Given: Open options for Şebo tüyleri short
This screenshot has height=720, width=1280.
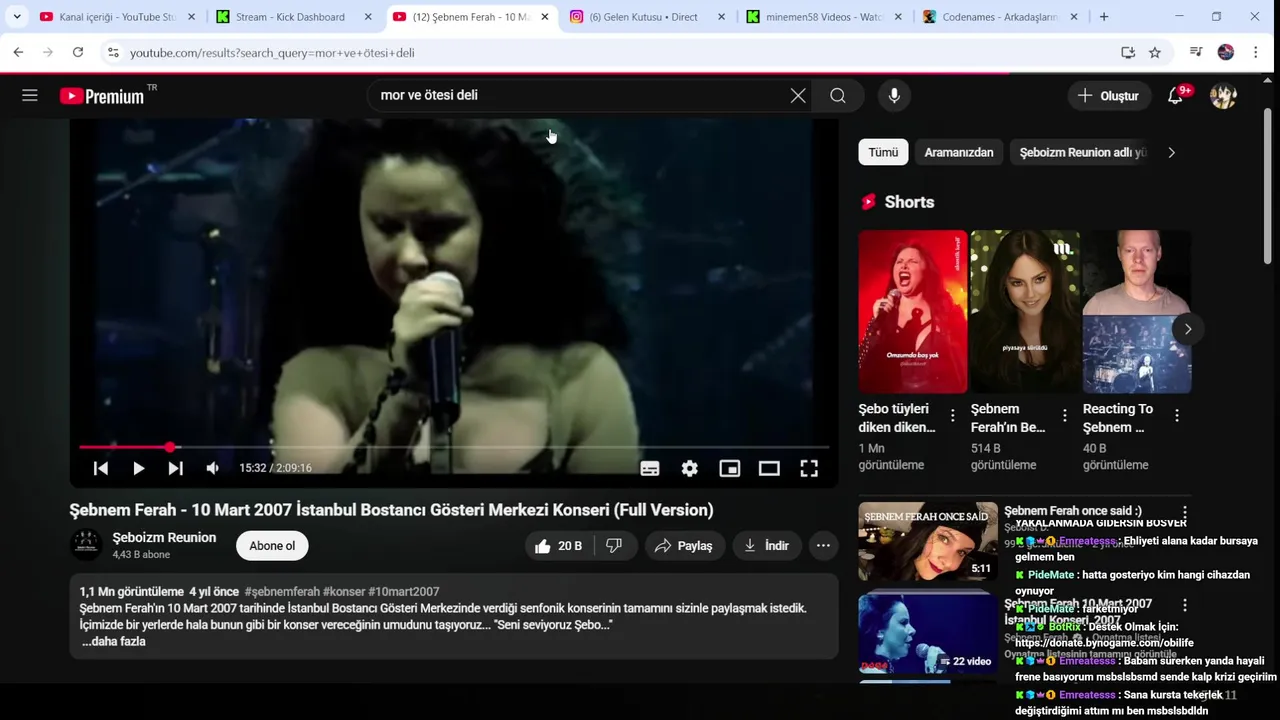Looking at the screenshot, I should click(x=953, y=415).
